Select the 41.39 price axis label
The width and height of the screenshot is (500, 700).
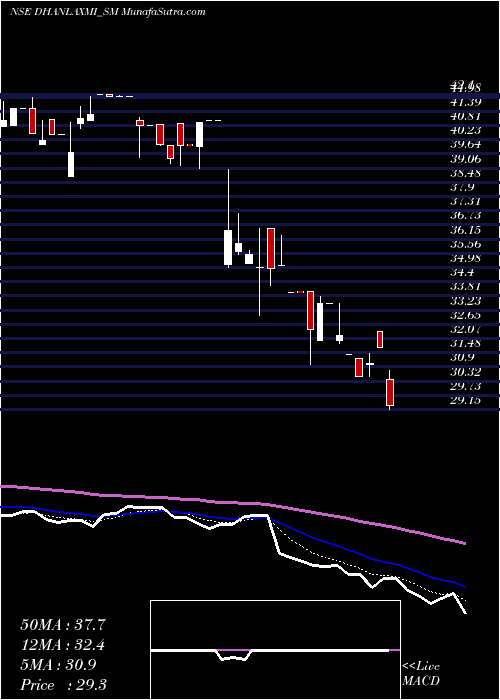click(467, 102)
